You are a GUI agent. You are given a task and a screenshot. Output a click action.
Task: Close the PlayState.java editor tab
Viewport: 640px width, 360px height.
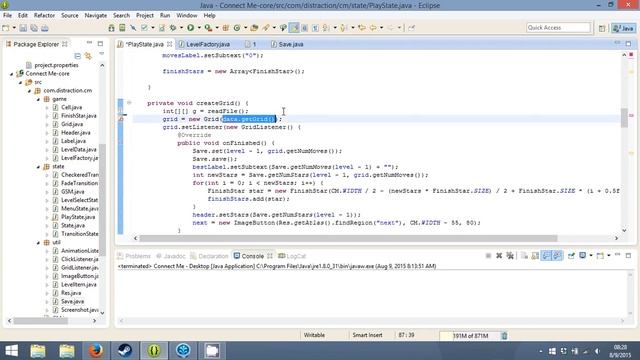pyautogui.click(x=169, y=44)
